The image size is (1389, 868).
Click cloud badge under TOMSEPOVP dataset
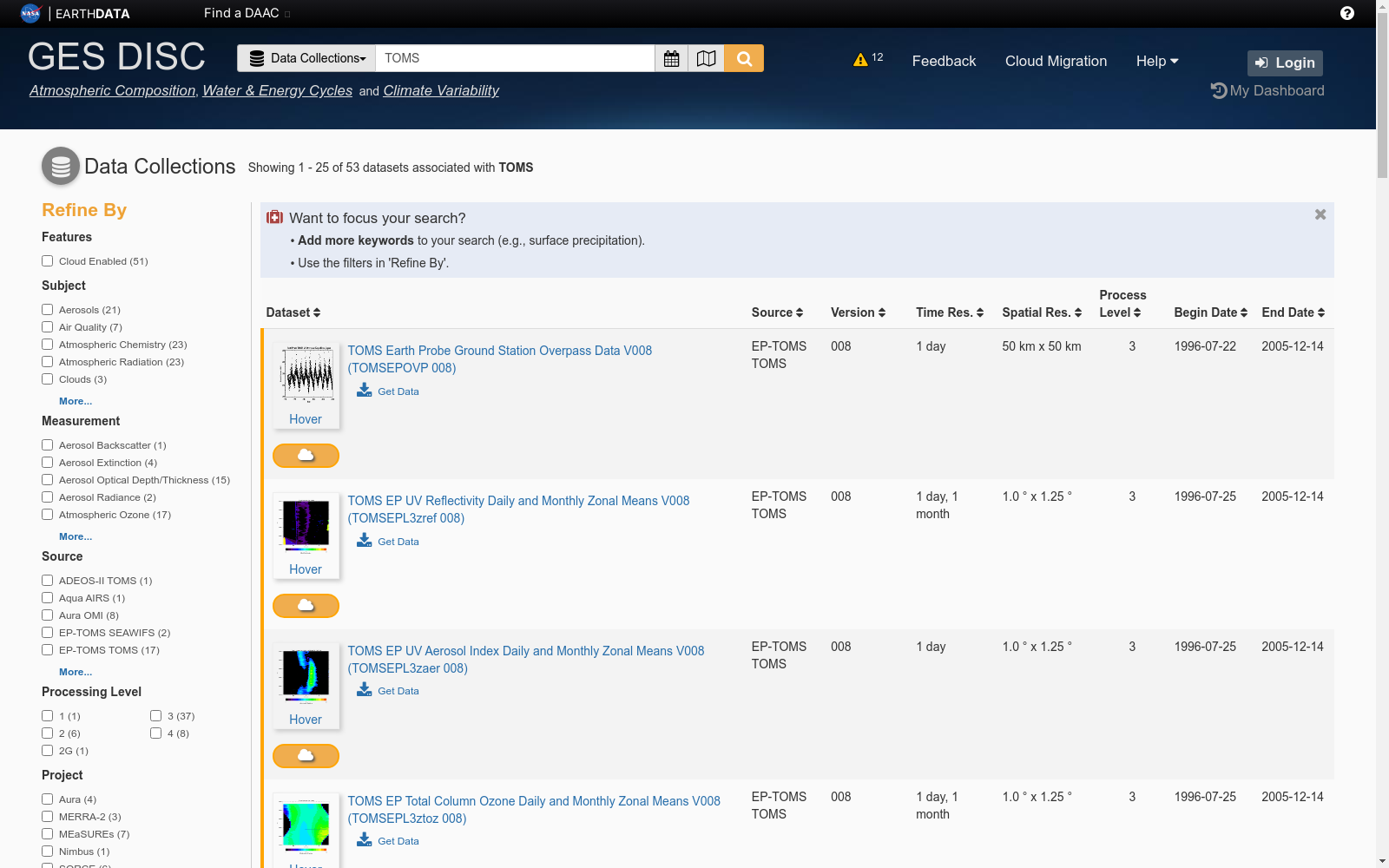pos(306,456)
